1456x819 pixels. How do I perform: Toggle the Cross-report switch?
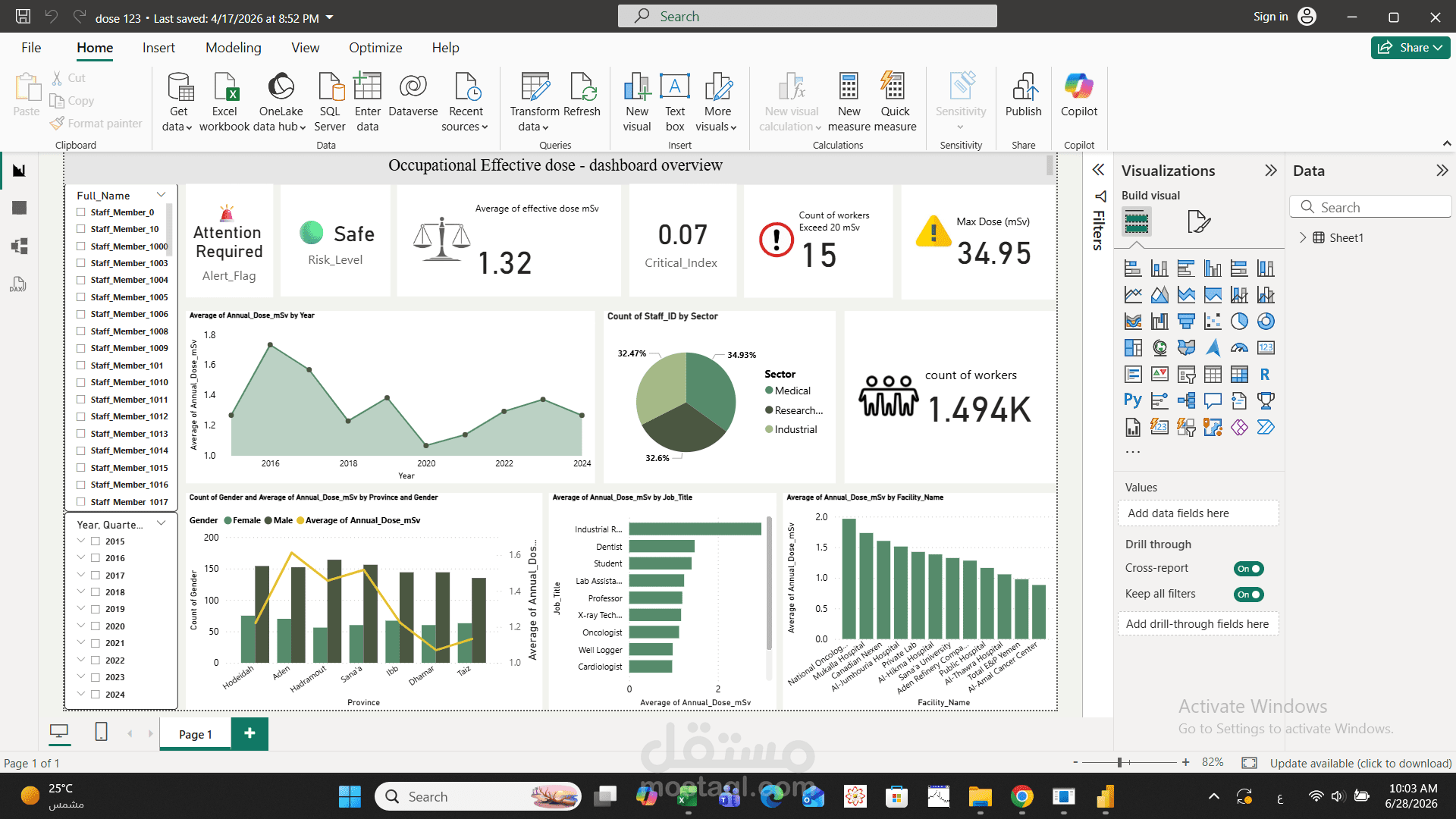pos(1248,569)
